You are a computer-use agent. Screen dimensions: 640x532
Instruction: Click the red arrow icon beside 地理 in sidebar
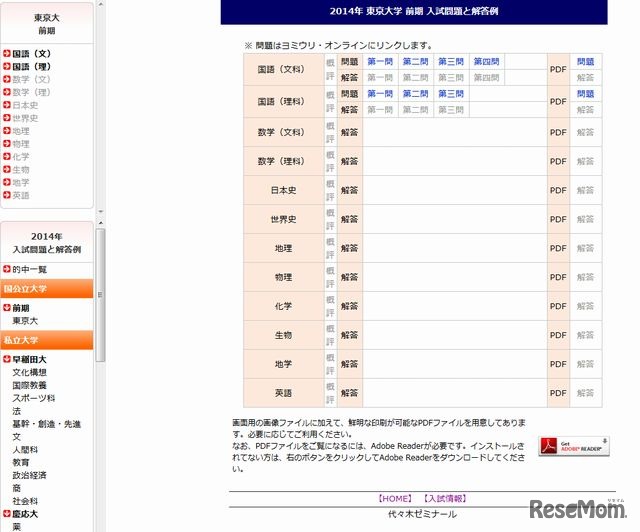pos(7,131)
